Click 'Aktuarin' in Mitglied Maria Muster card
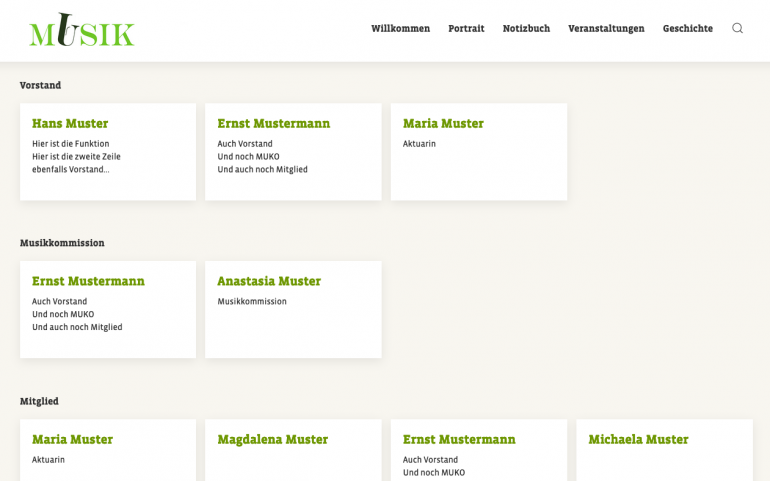This screenshot has height=481, width=770. [48, 459]
